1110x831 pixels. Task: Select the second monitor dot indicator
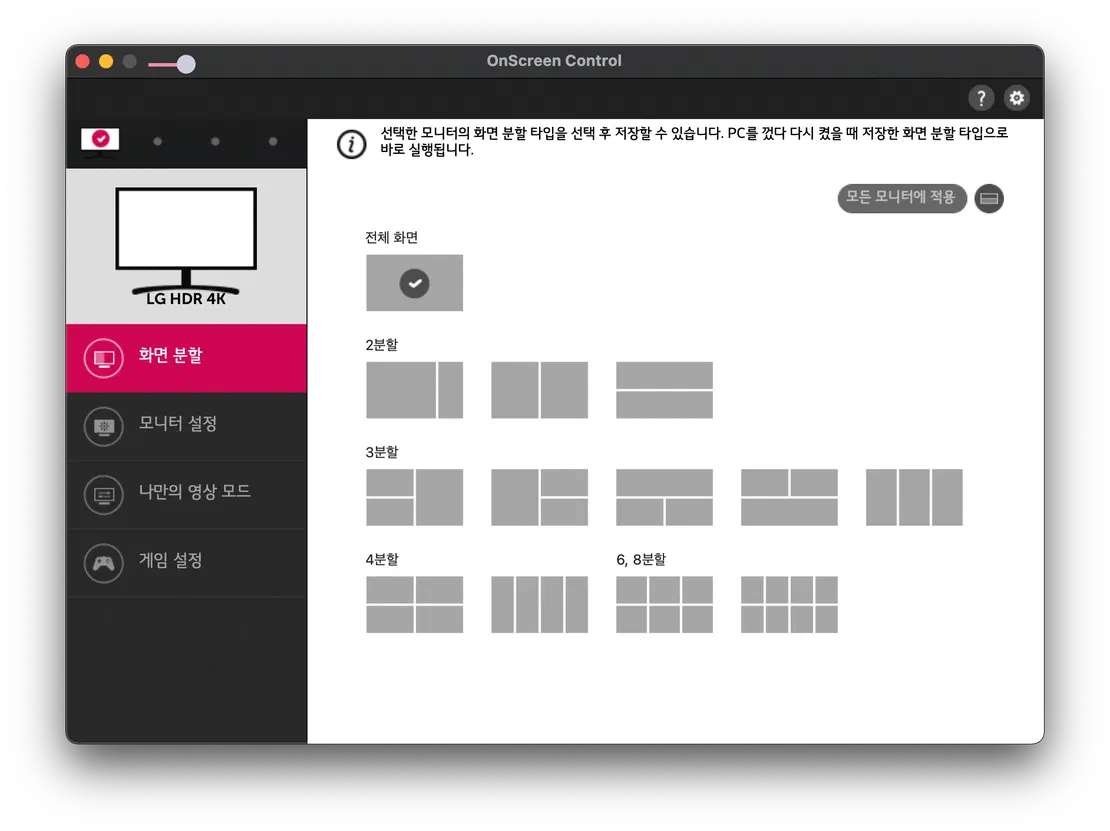click(x=158, y=142)
